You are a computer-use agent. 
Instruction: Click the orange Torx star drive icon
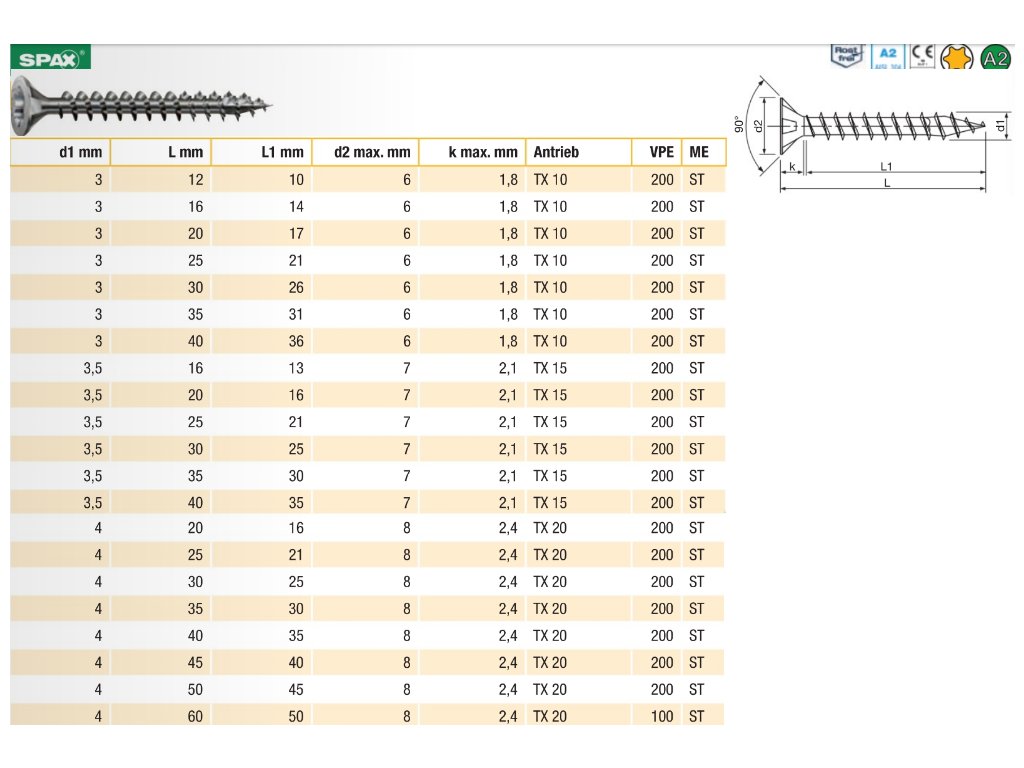[x=957, y=57]
